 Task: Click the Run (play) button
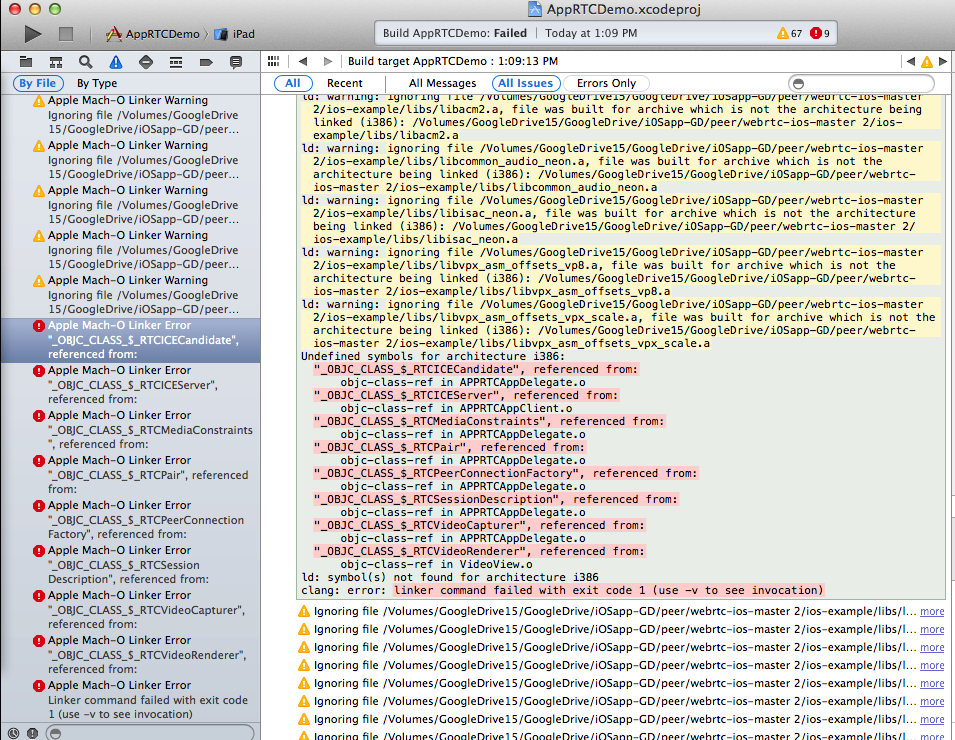[x=33, y=34]
